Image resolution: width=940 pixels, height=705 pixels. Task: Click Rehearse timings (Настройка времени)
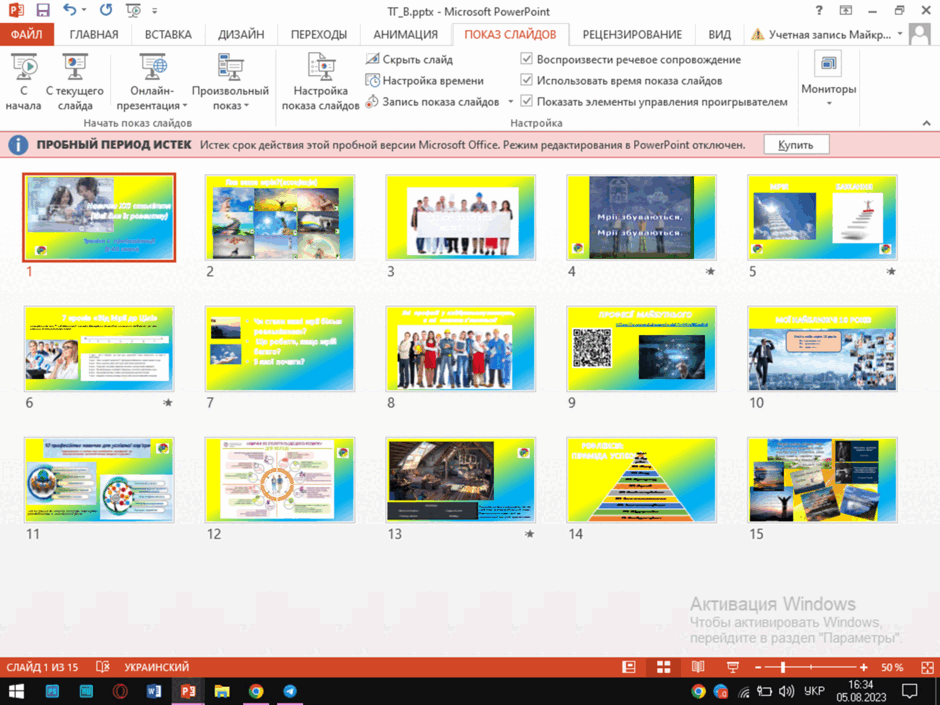424,80
